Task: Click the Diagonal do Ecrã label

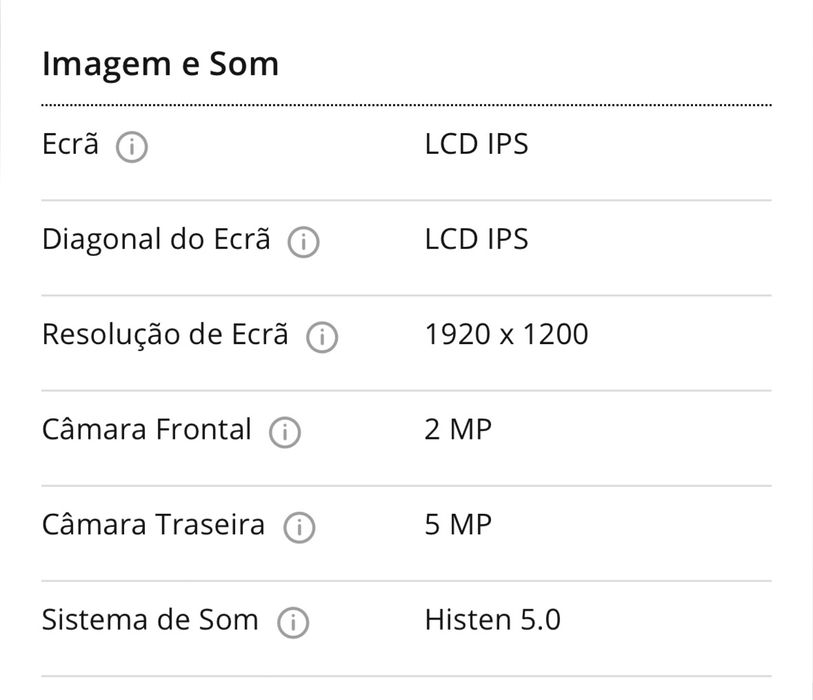Action: [x=156, y=239]
